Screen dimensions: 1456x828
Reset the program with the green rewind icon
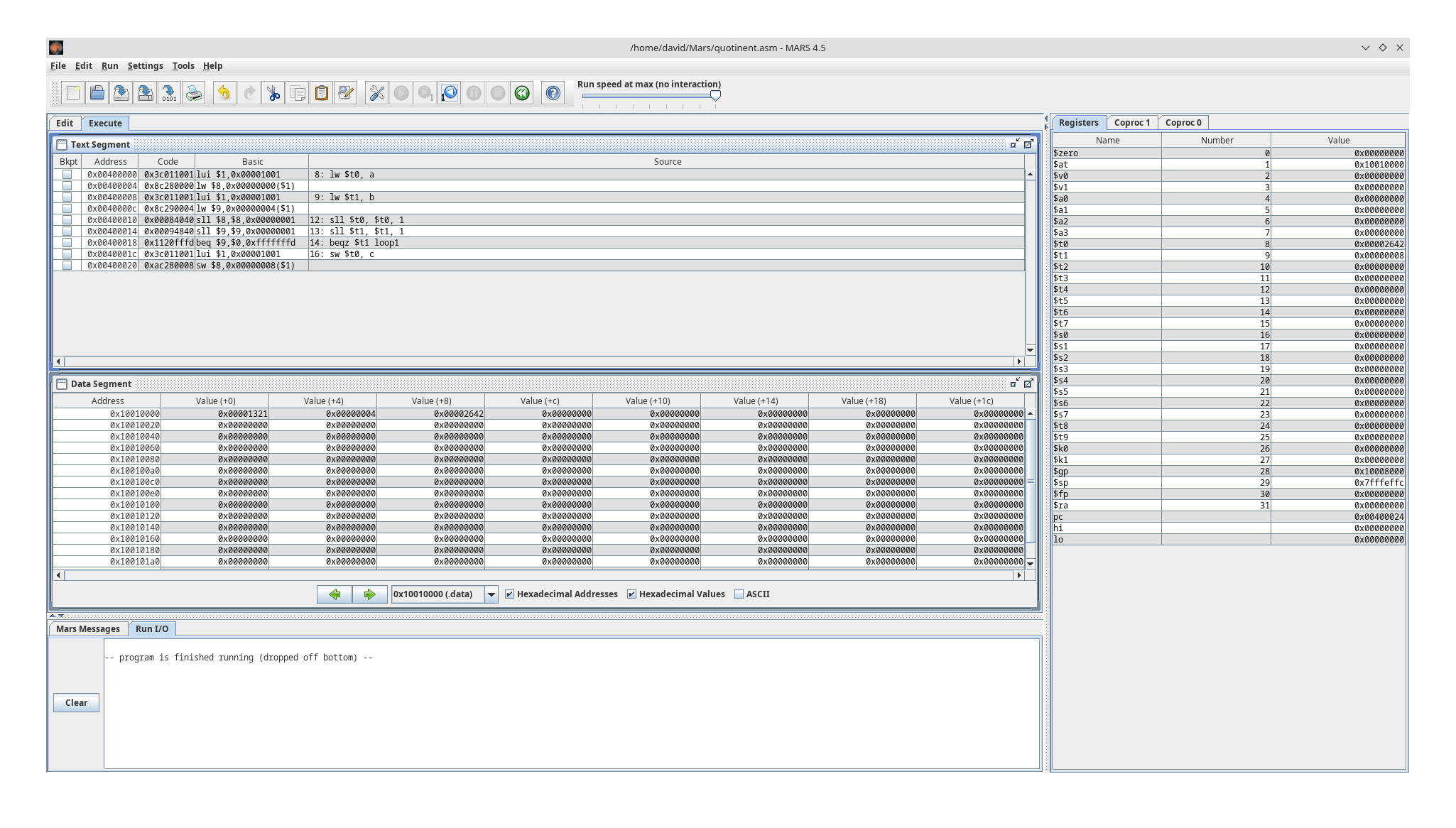pos(523,92)
